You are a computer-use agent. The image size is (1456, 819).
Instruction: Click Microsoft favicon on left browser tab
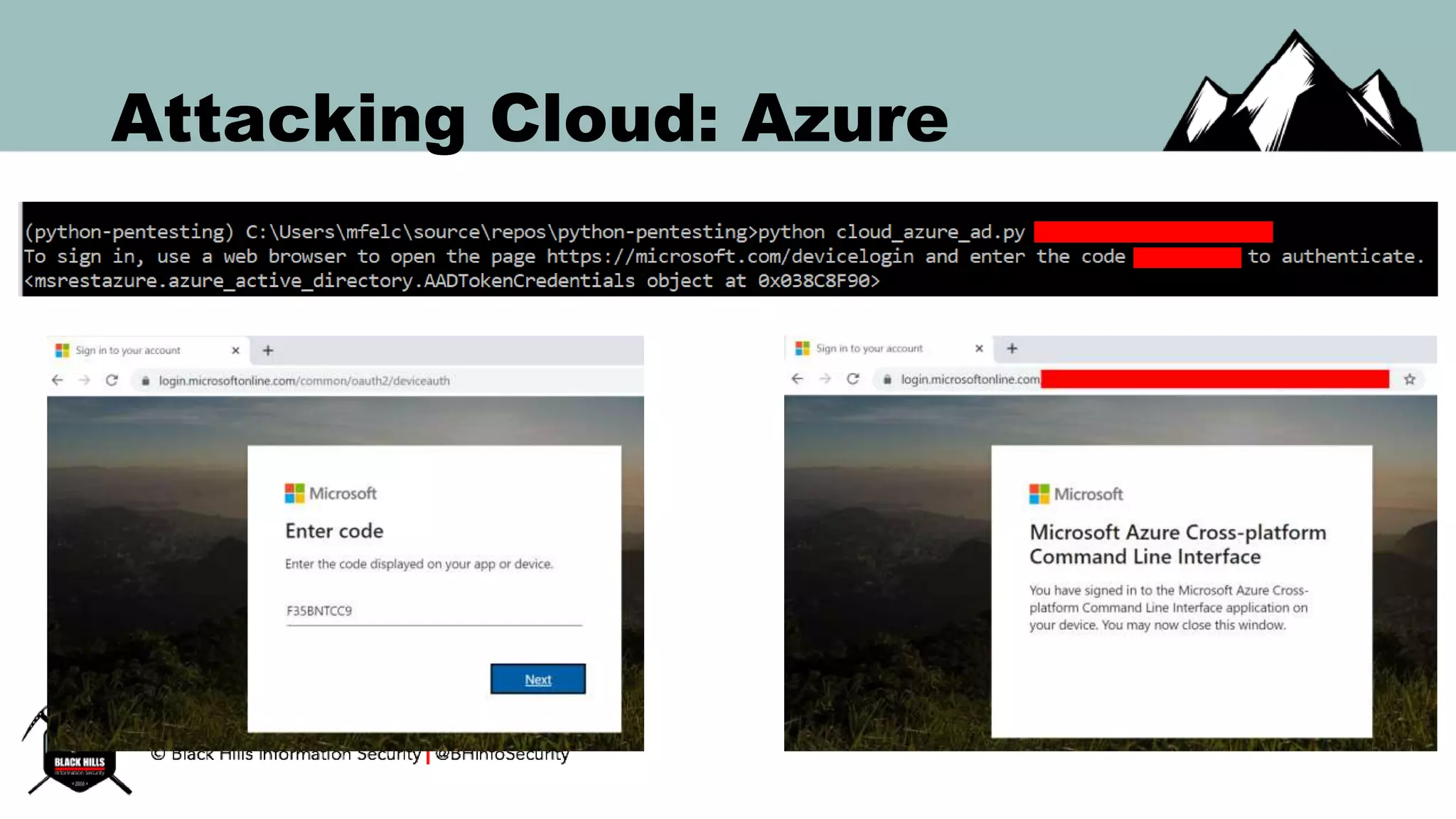[x=63, y=350]
